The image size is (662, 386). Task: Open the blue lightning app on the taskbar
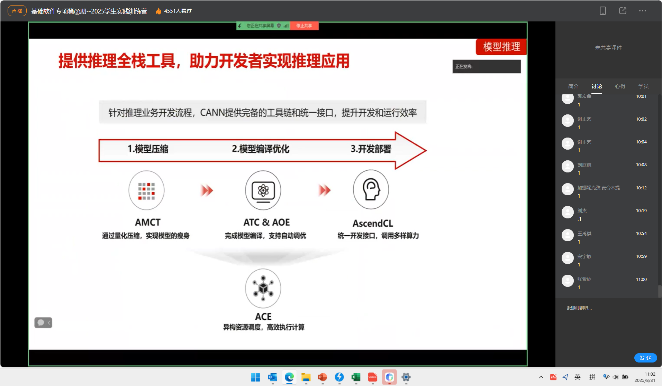pos(339,377)
